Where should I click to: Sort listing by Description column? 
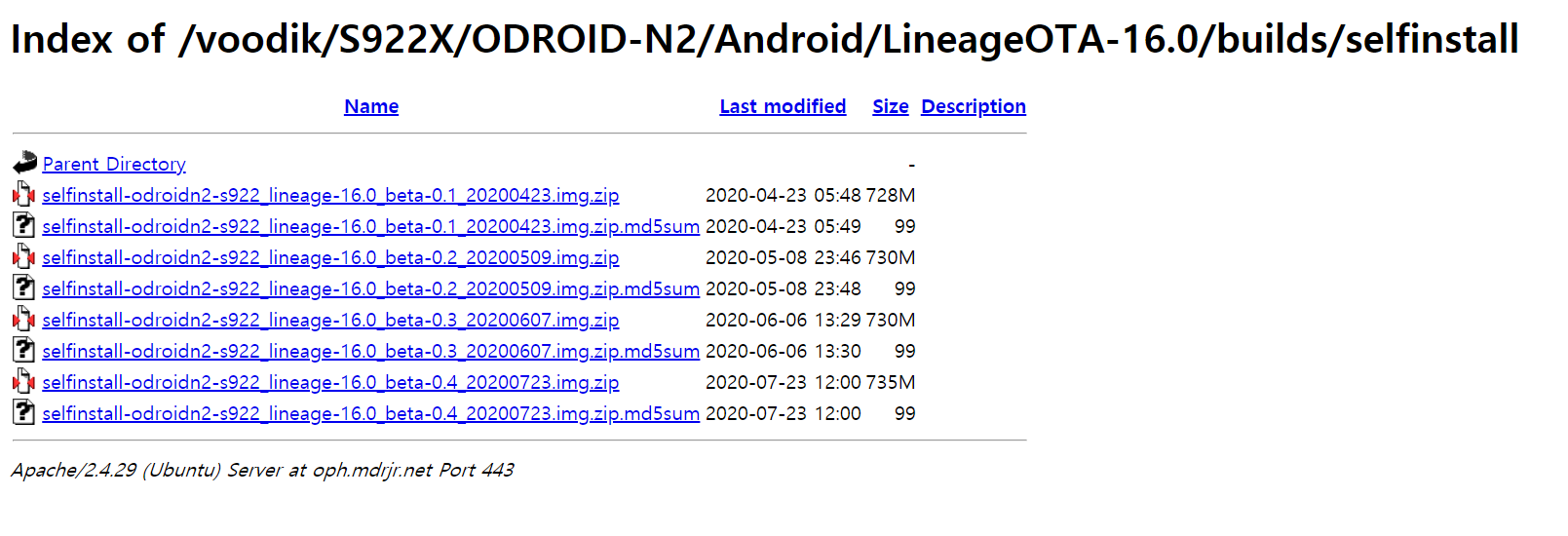click(x=974, y=106)
